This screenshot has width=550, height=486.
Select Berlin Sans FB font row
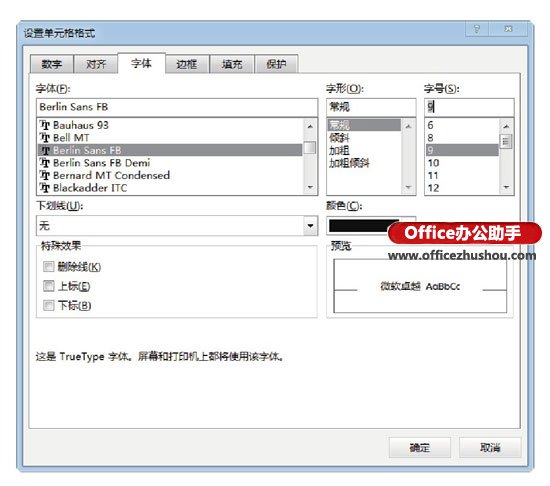[x=170, y=150]
